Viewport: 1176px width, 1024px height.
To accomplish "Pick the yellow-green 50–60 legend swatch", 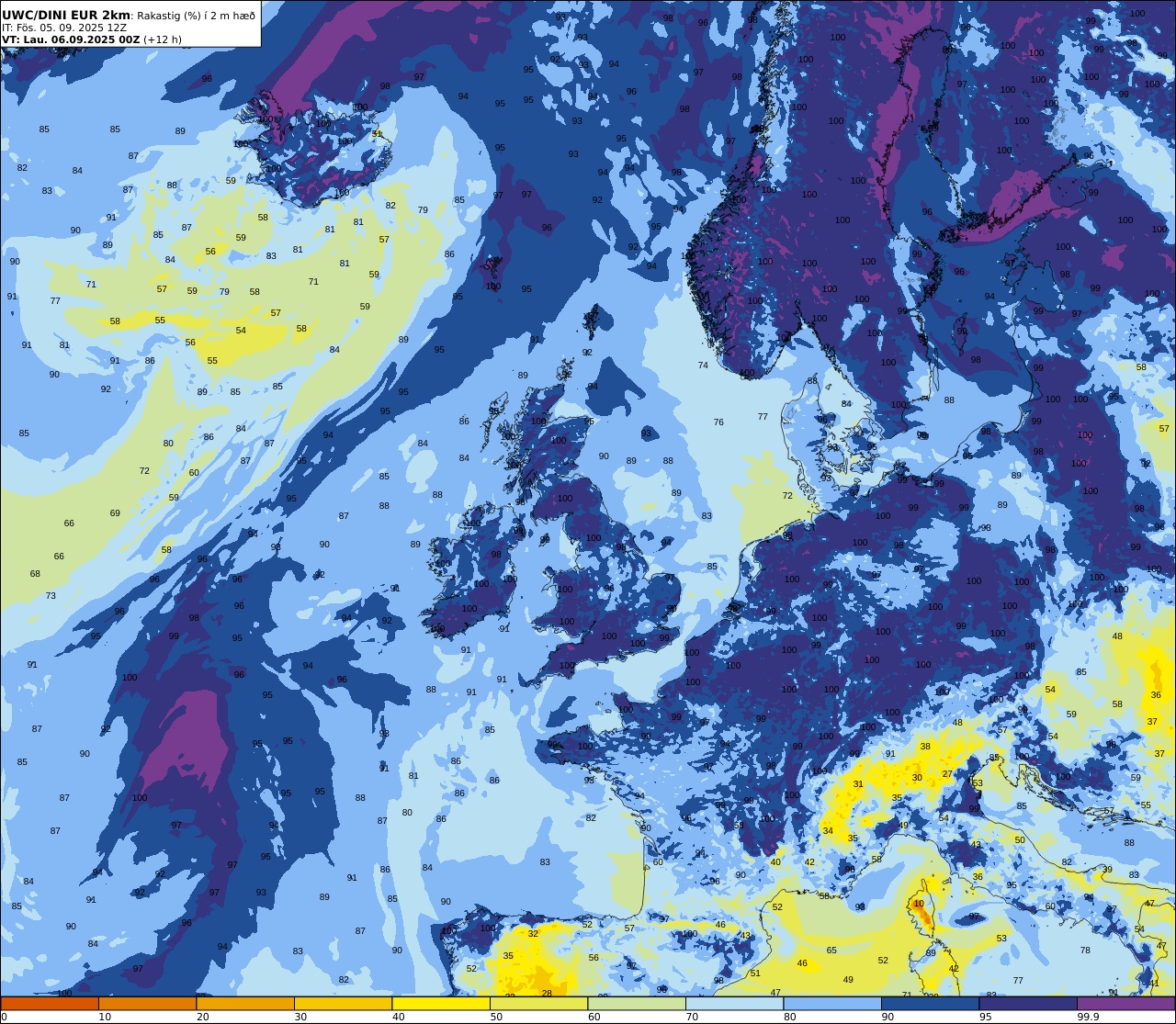I will click(539, 1004).
